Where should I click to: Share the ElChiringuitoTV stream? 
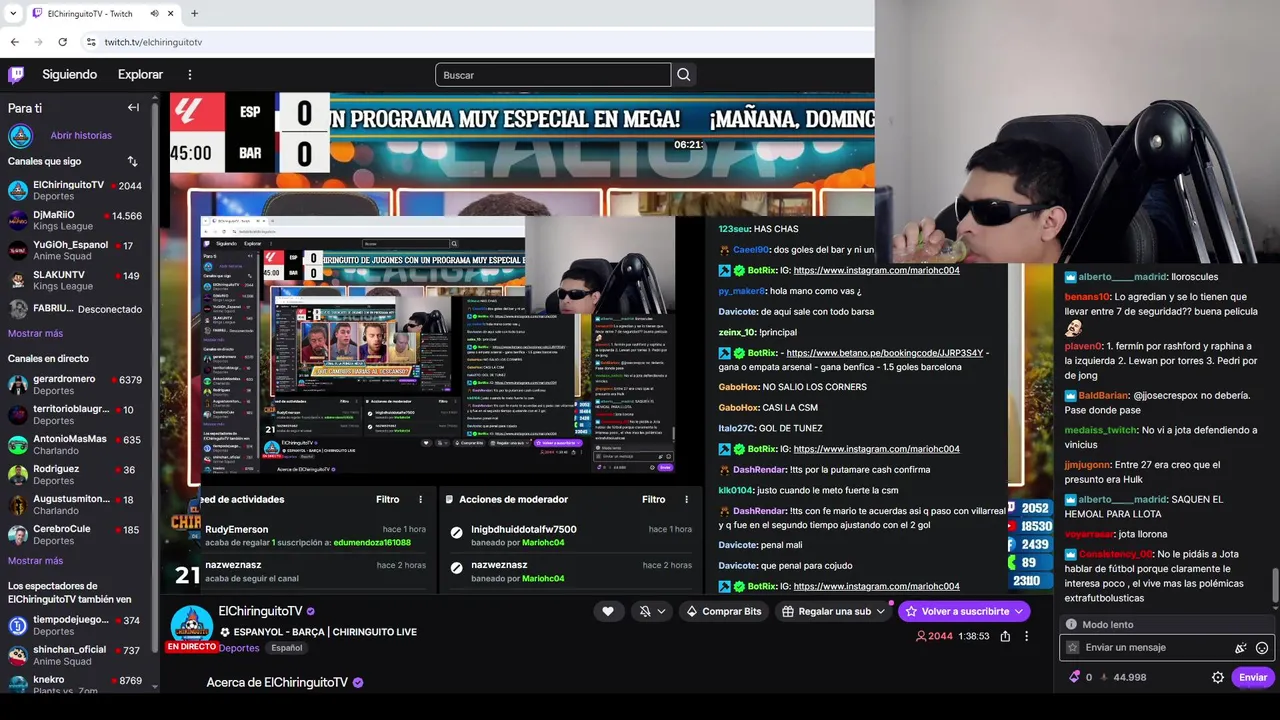pos(1005,636)
